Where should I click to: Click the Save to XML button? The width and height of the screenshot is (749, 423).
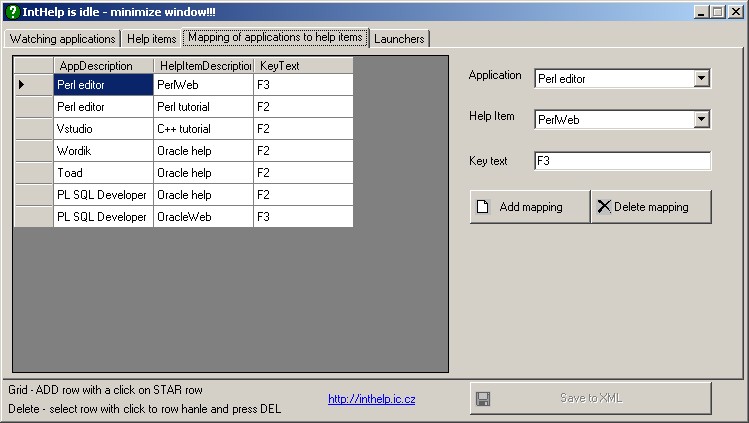tap(590, 398)
